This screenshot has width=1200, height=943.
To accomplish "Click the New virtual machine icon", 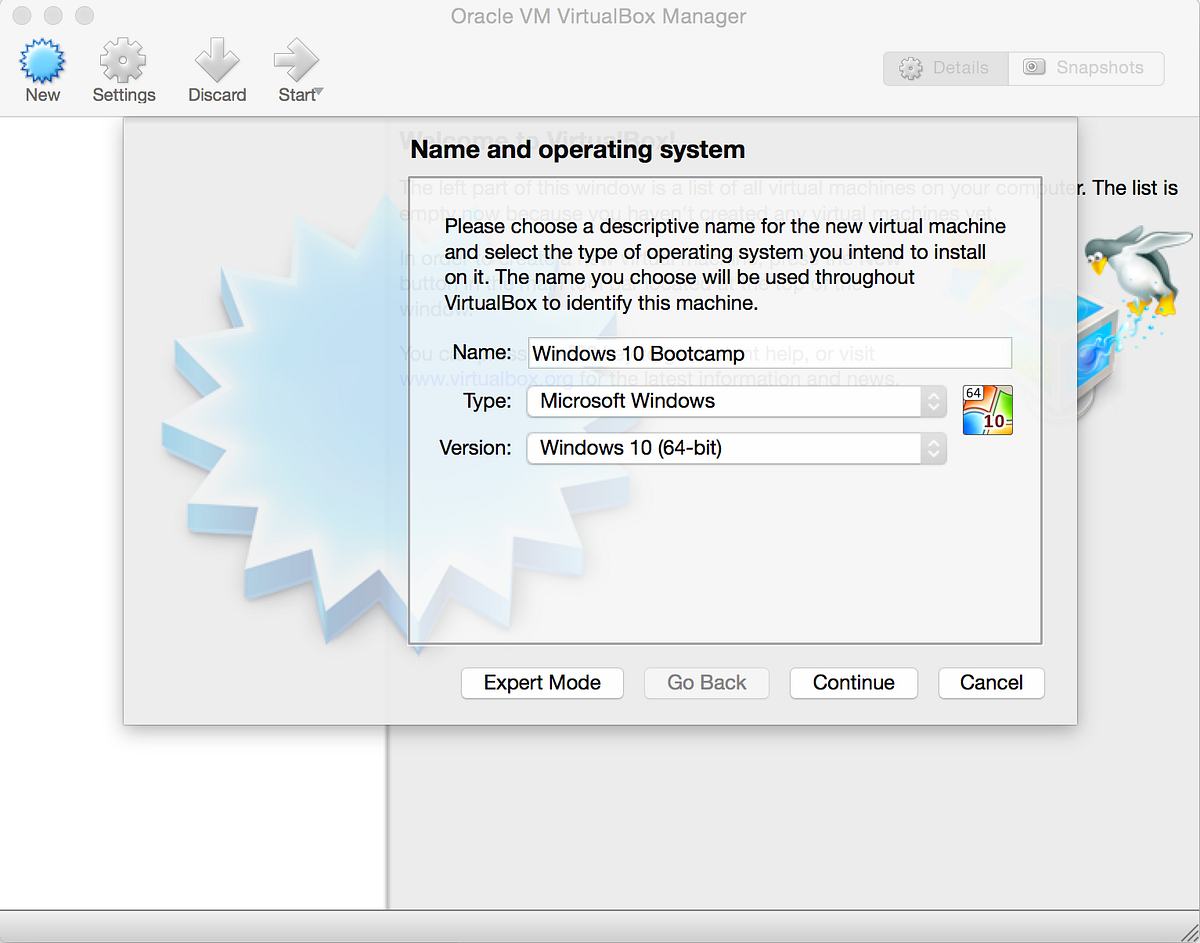I will 42,64.
